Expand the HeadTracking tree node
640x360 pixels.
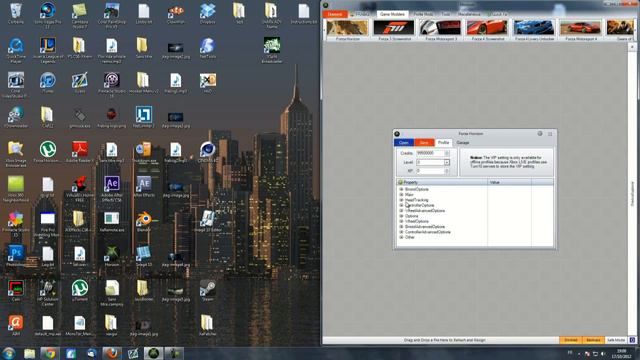(x=401, y=200)
